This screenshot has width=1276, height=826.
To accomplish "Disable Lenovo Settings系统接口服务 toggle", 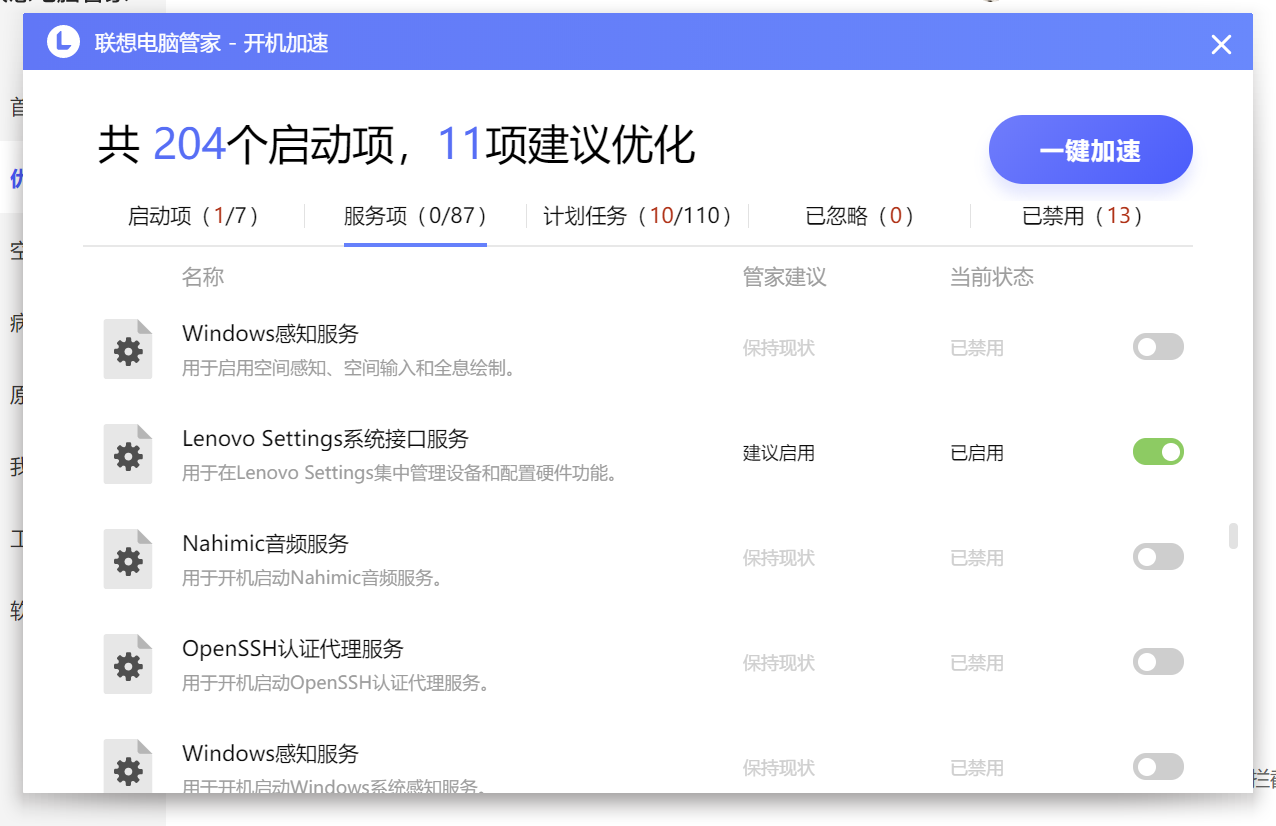I will click(x=1158, y=452).
